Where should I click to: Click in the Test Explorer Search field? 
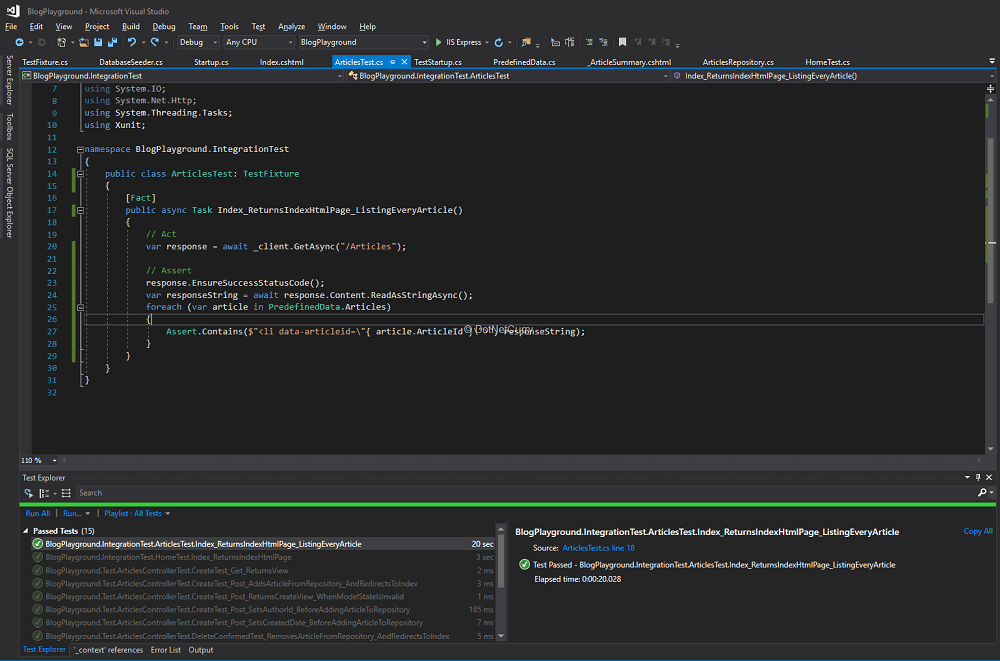pyautogui.click(x=526, y=493)
